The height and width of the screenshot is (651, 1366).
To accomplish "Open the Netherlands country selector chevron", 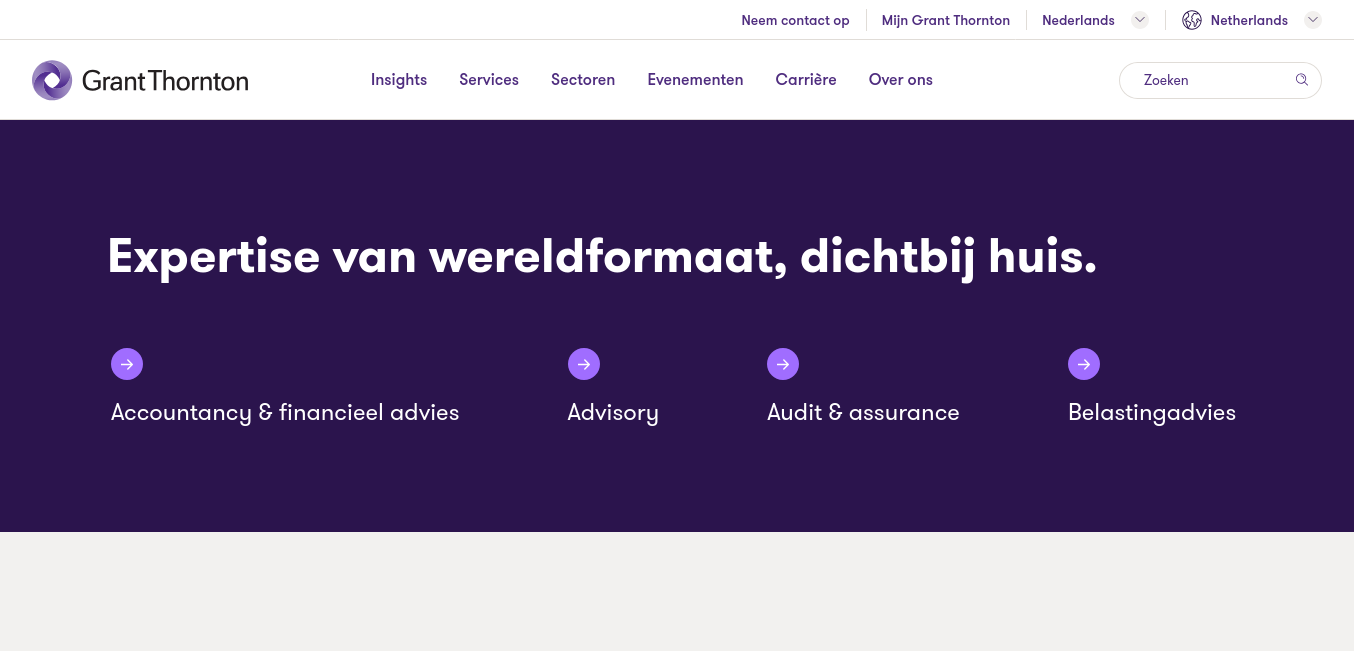I will point(1313,20).
